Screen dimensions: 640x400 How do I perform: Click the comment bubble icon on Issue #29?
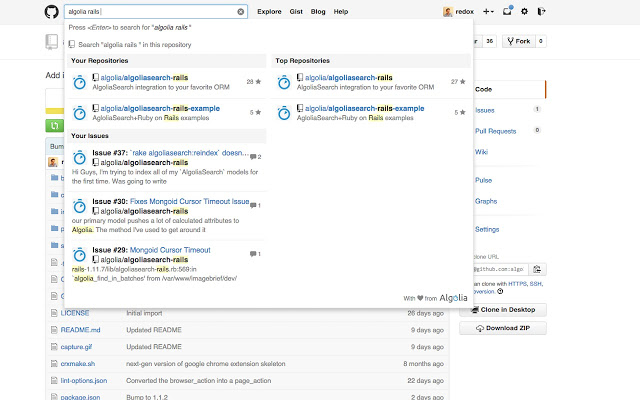pos(253,254)
